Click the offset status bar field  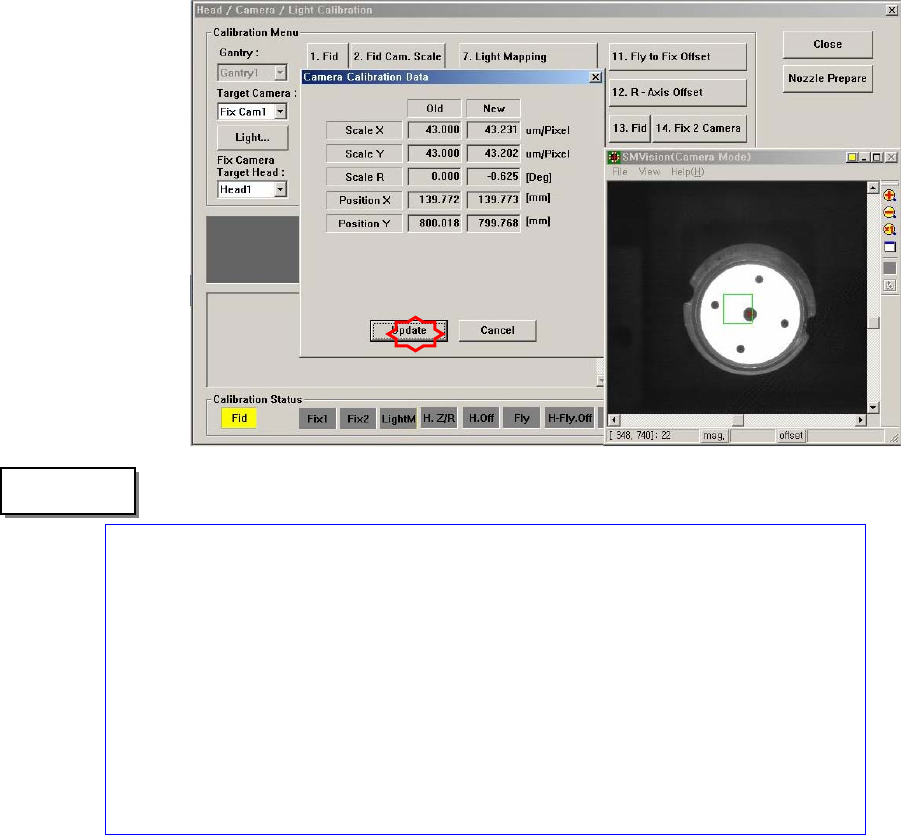pos(791,436)
